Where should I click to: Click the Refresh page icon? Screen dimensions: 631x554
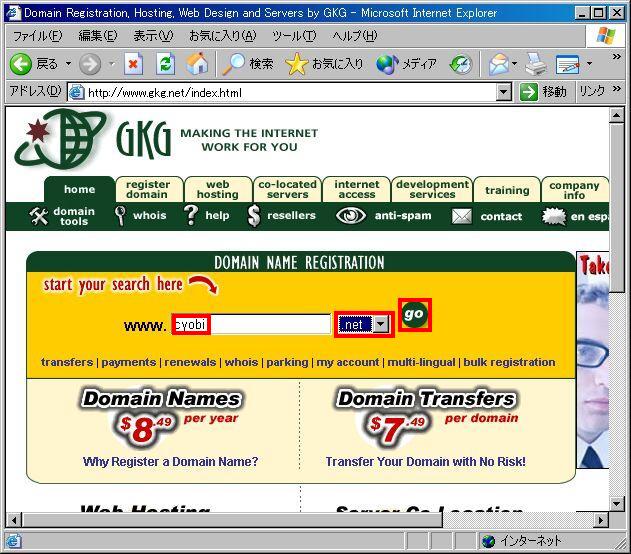[166, 64]
